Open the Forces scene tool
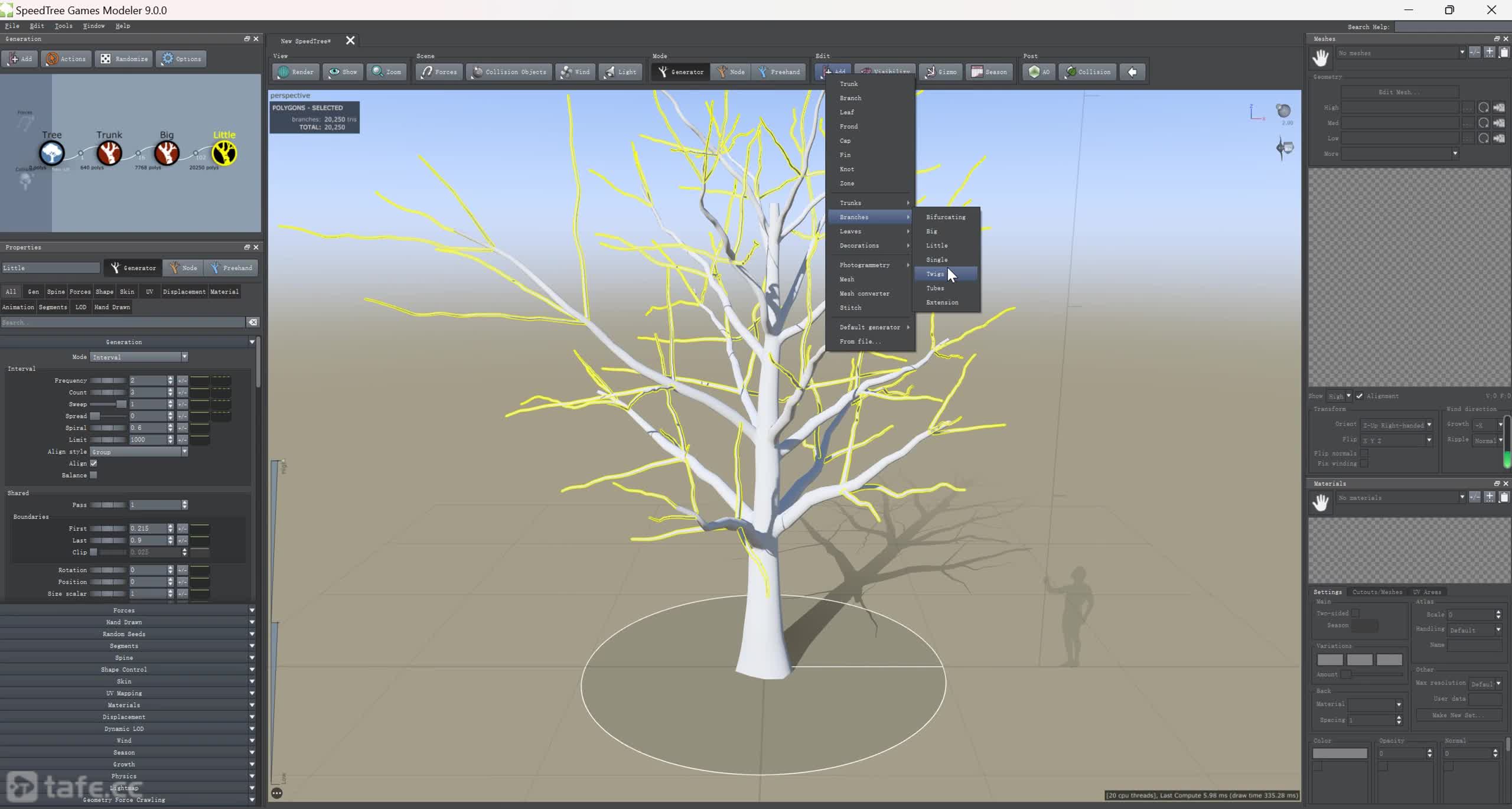Image resolution: width=1512 pixels, height=809 pixels. 439,72
